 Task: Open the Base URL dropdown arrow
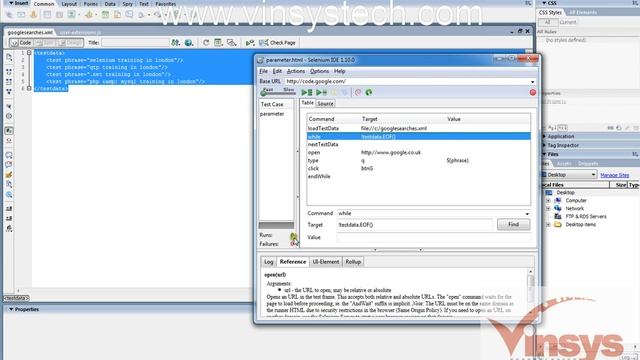coord(532,82)
